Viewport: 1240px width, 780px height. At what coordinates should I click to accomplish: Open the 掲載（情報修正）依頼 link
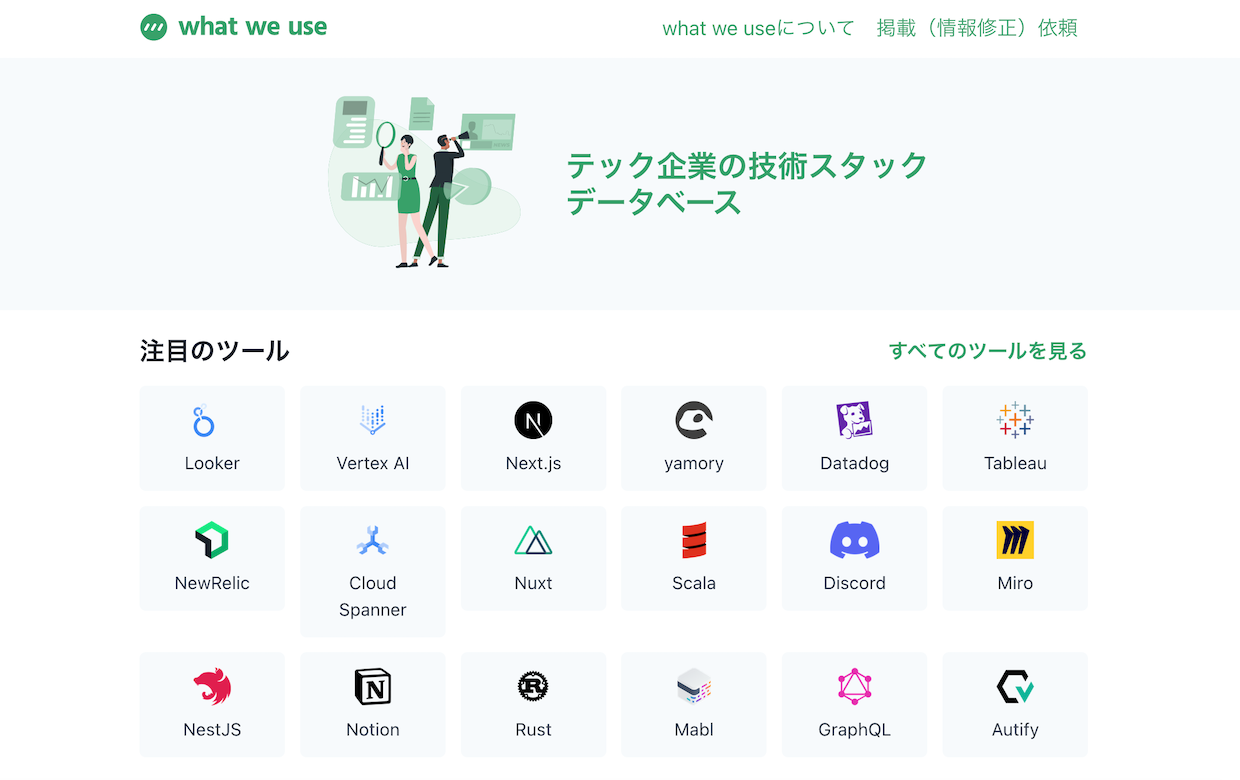coord(977,28)
